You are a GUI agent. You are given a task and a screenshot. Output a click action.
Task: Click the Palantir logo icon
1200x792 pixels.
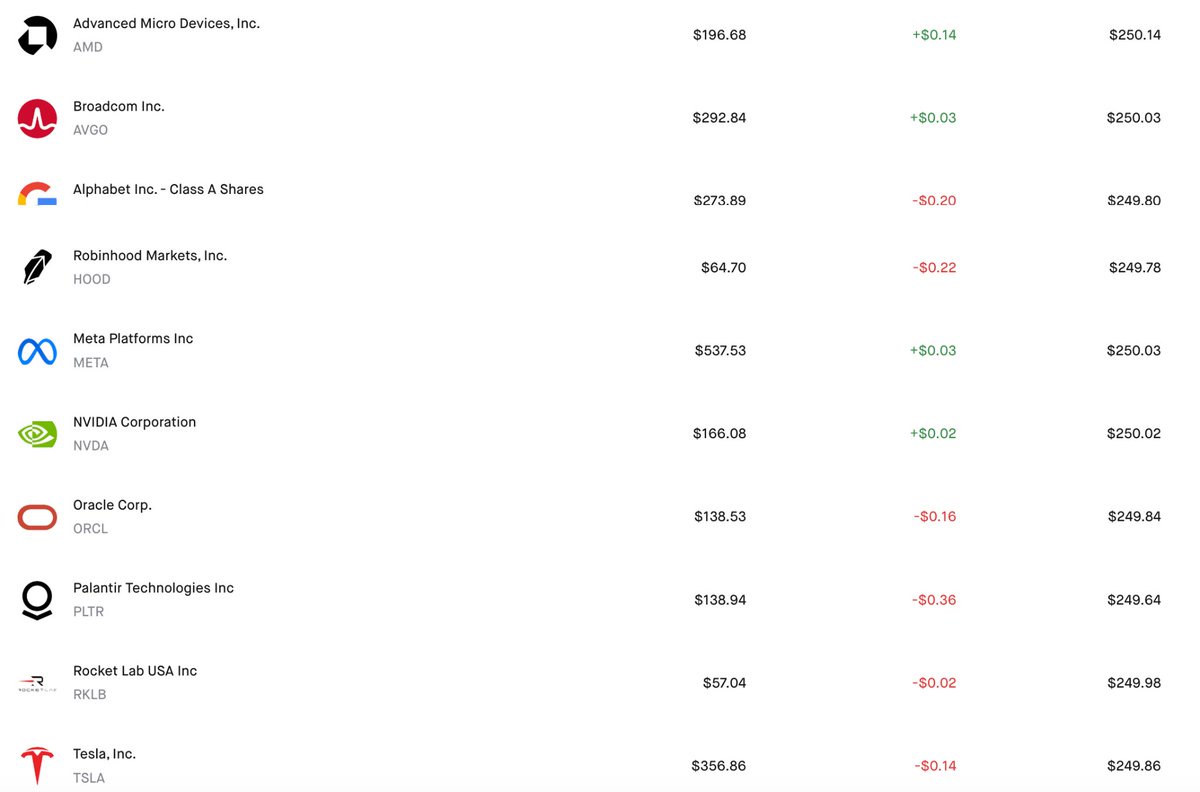tap(37, 600)
